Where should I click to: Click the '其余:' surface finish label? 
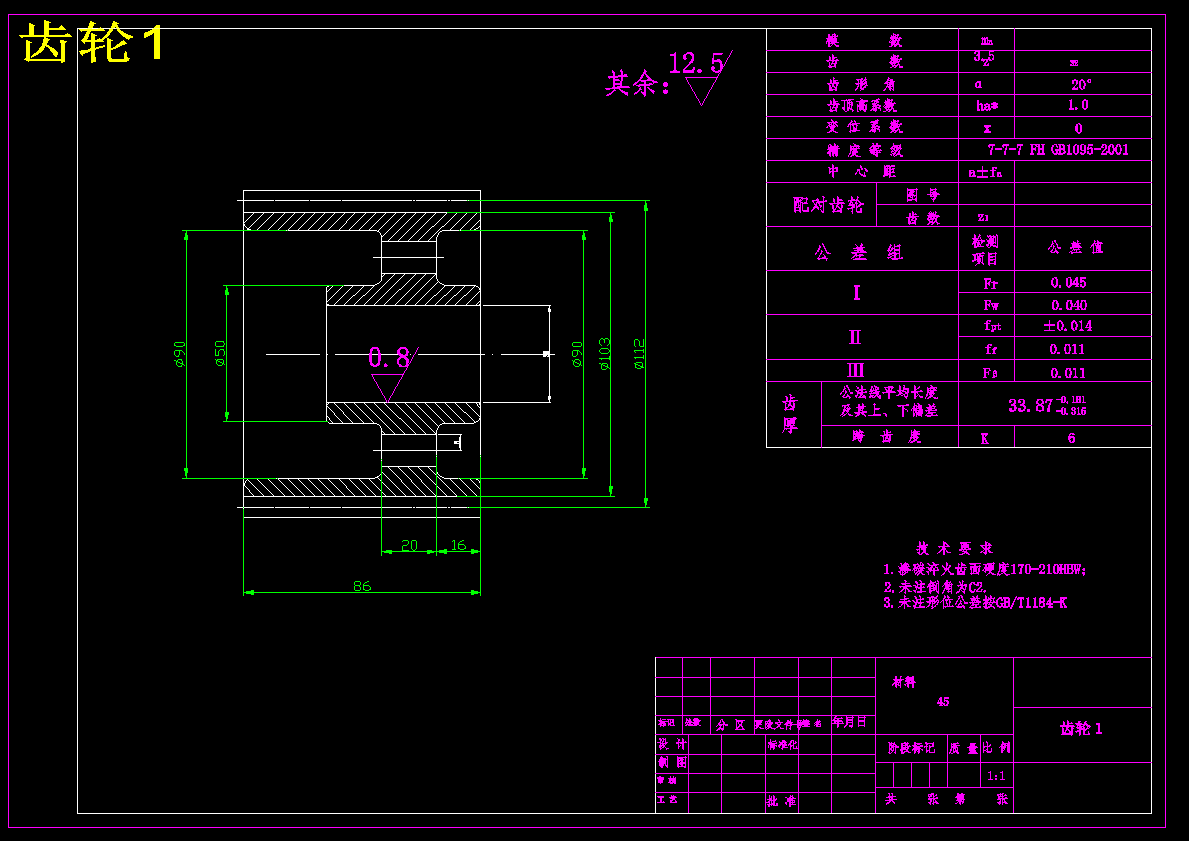(x=638, y=83)
